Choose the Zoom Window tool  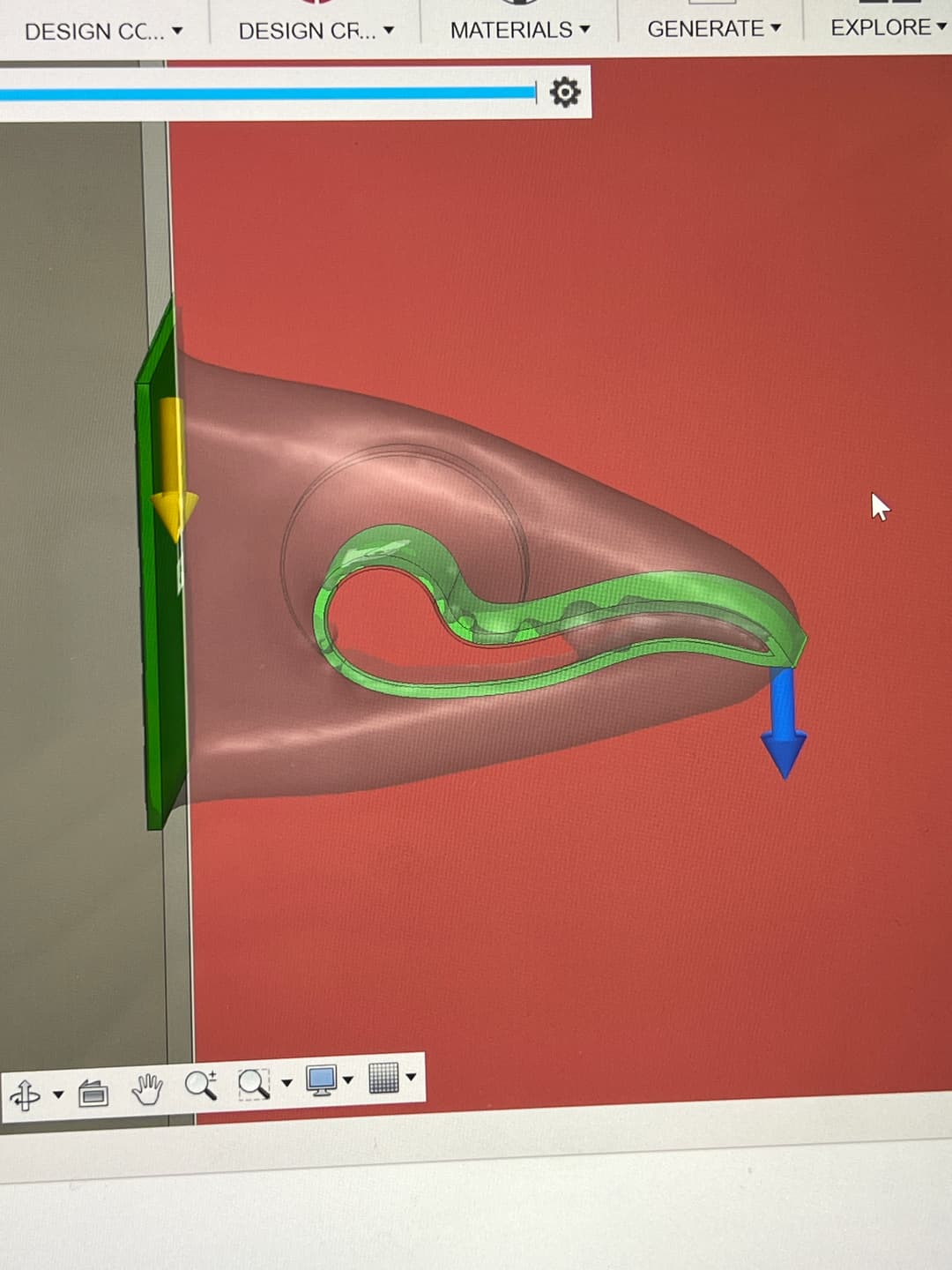pyautogui.click(x=254, y=1083)
